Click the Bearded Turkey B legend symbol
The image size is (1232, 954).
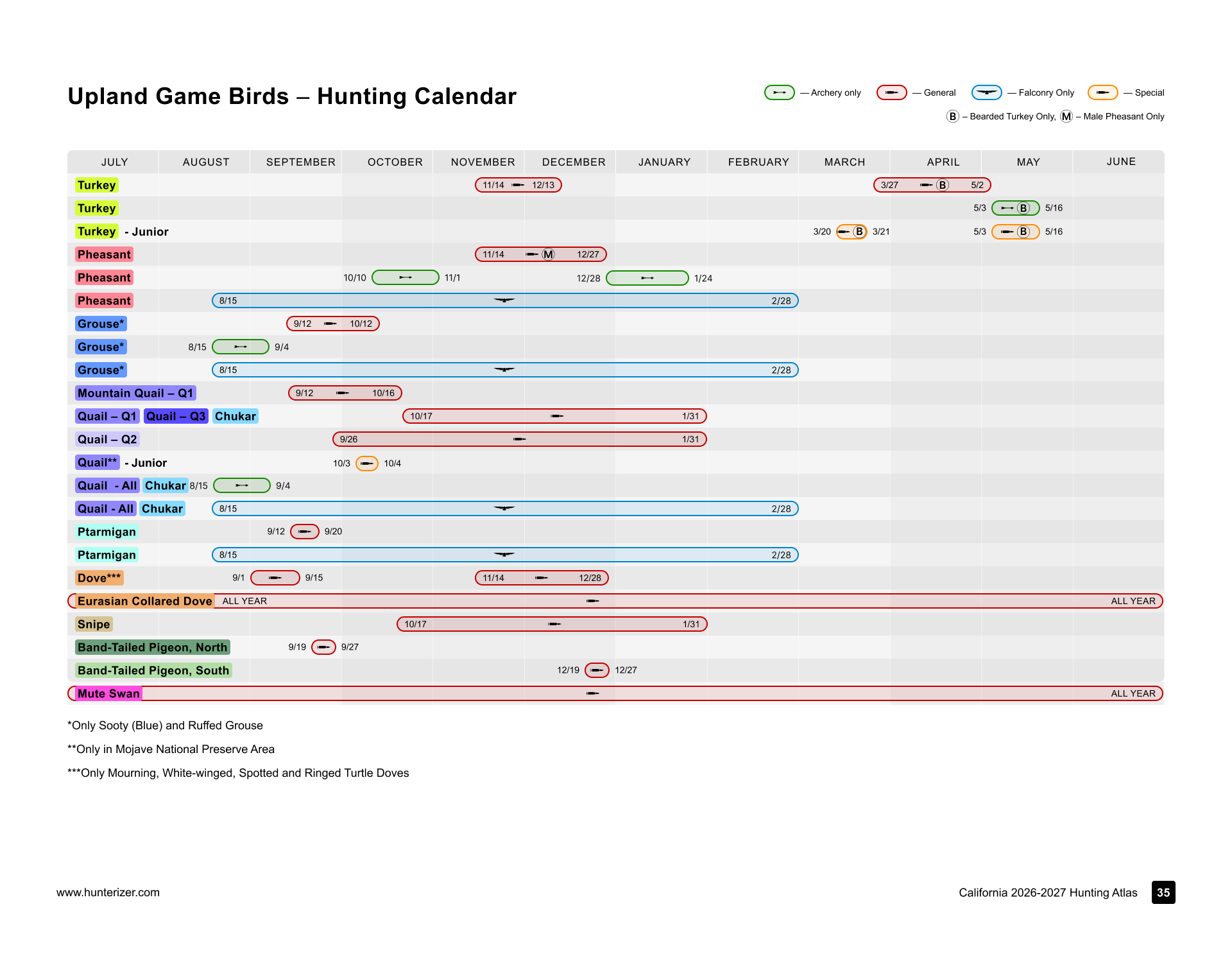tap(953, 116)
